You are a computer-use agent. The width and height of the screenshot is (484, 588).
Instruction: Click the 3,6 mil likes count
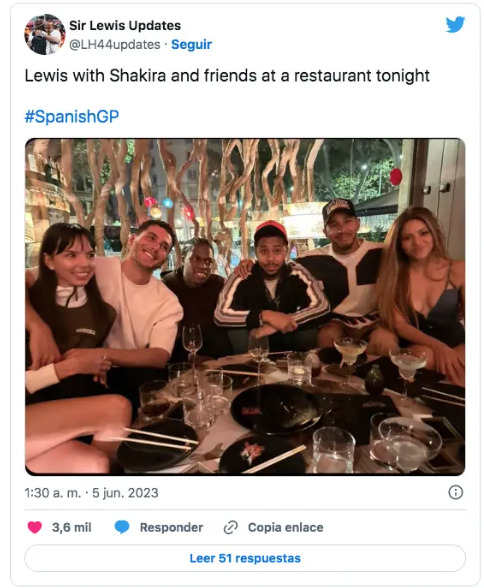72,527
